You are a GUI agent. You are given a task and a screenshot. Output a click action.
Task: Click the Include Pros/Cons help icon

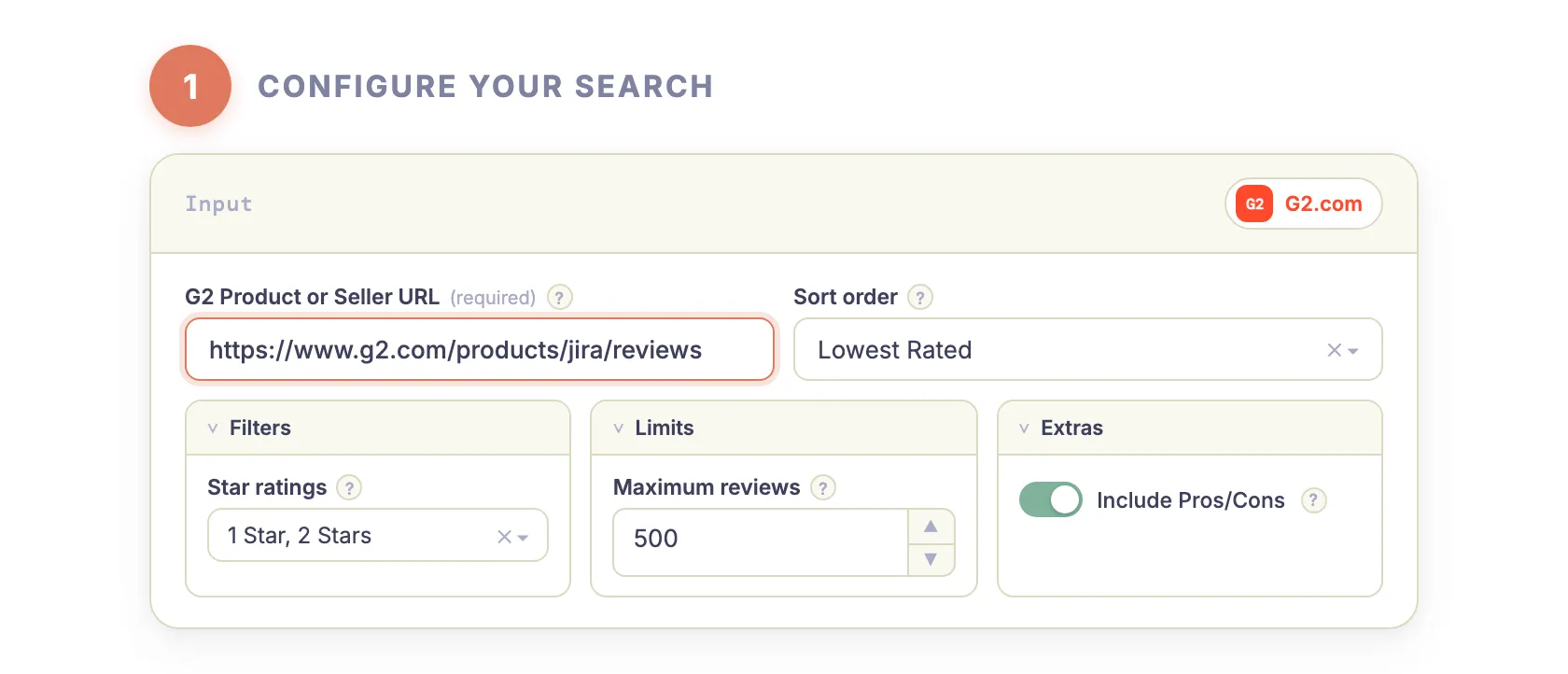pyautogui.click(x=1315, y=500)
